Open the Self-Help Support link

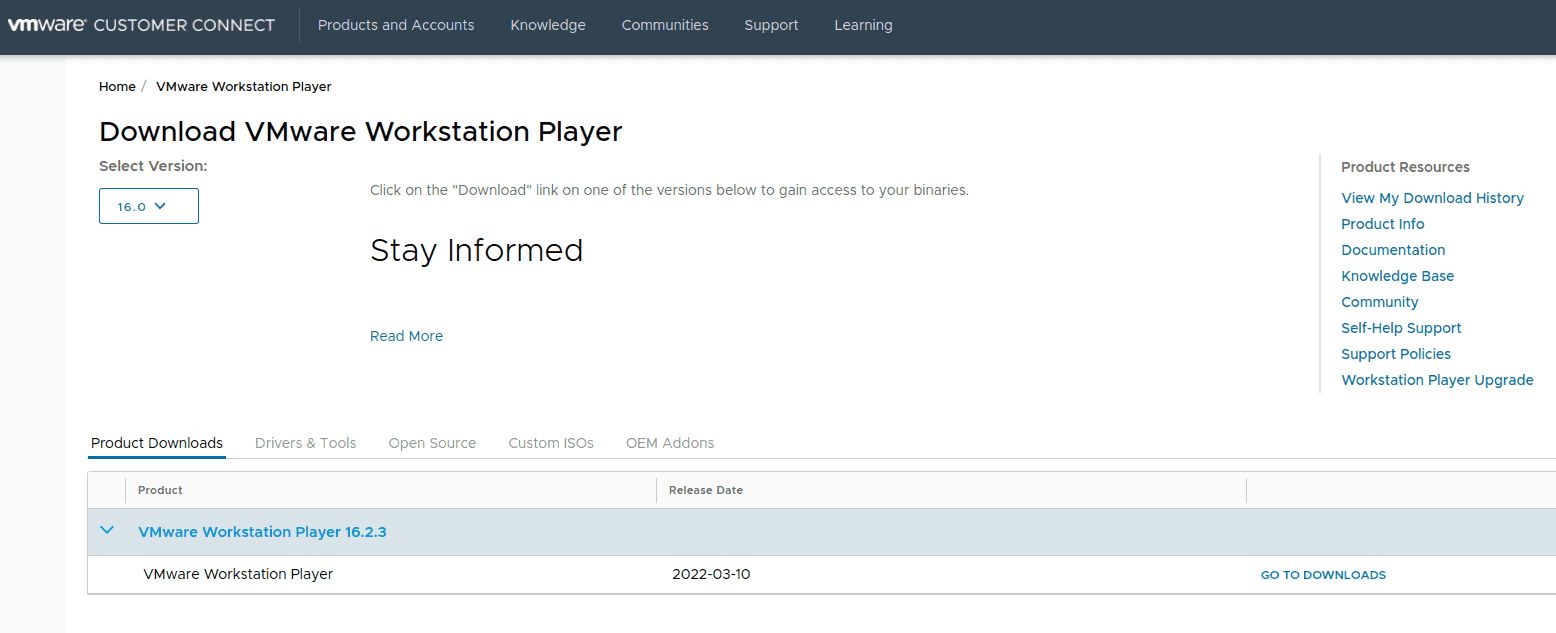tap(1401, 328)
